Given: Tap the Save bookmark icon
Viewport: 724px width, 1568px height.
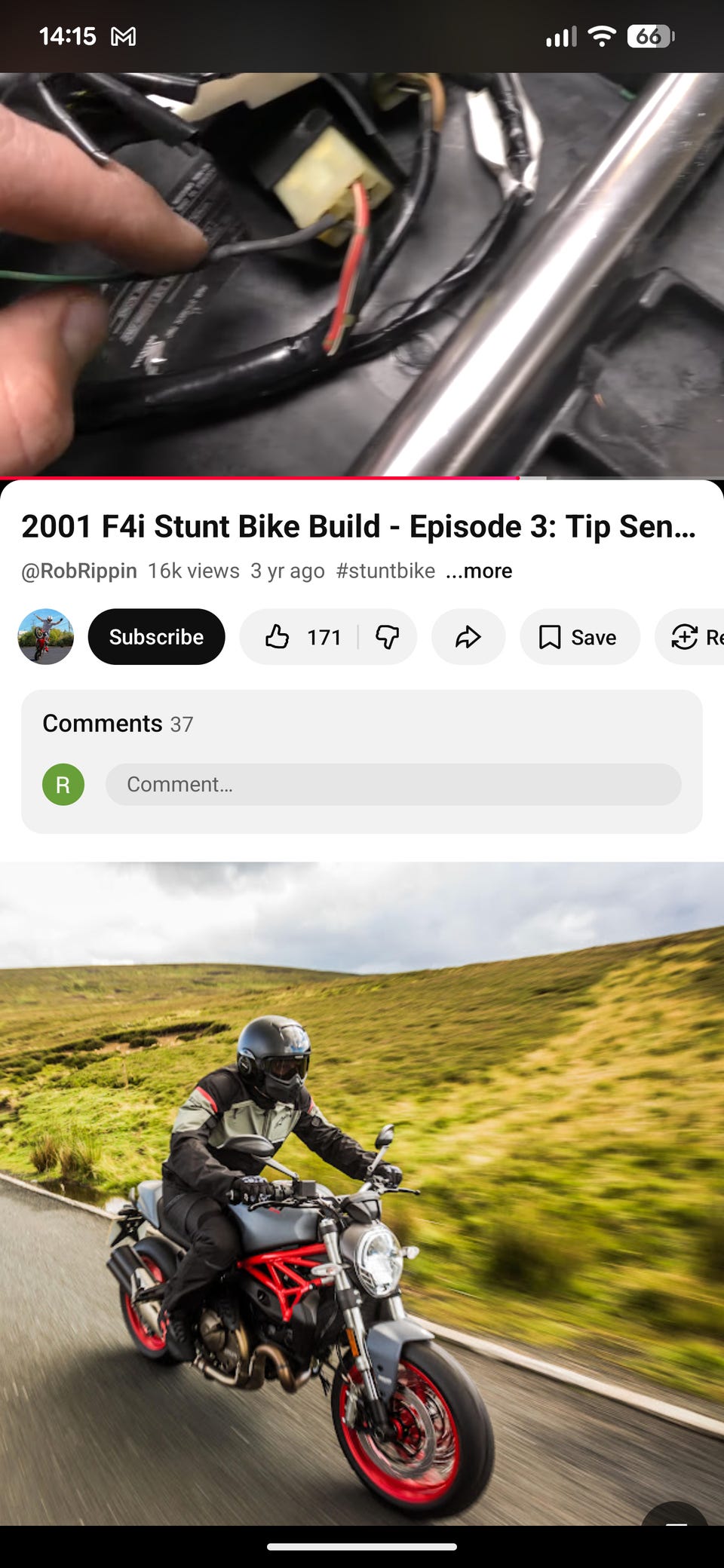Looking at the screenshot, I should pyautogui.click(x=550, y=637).
